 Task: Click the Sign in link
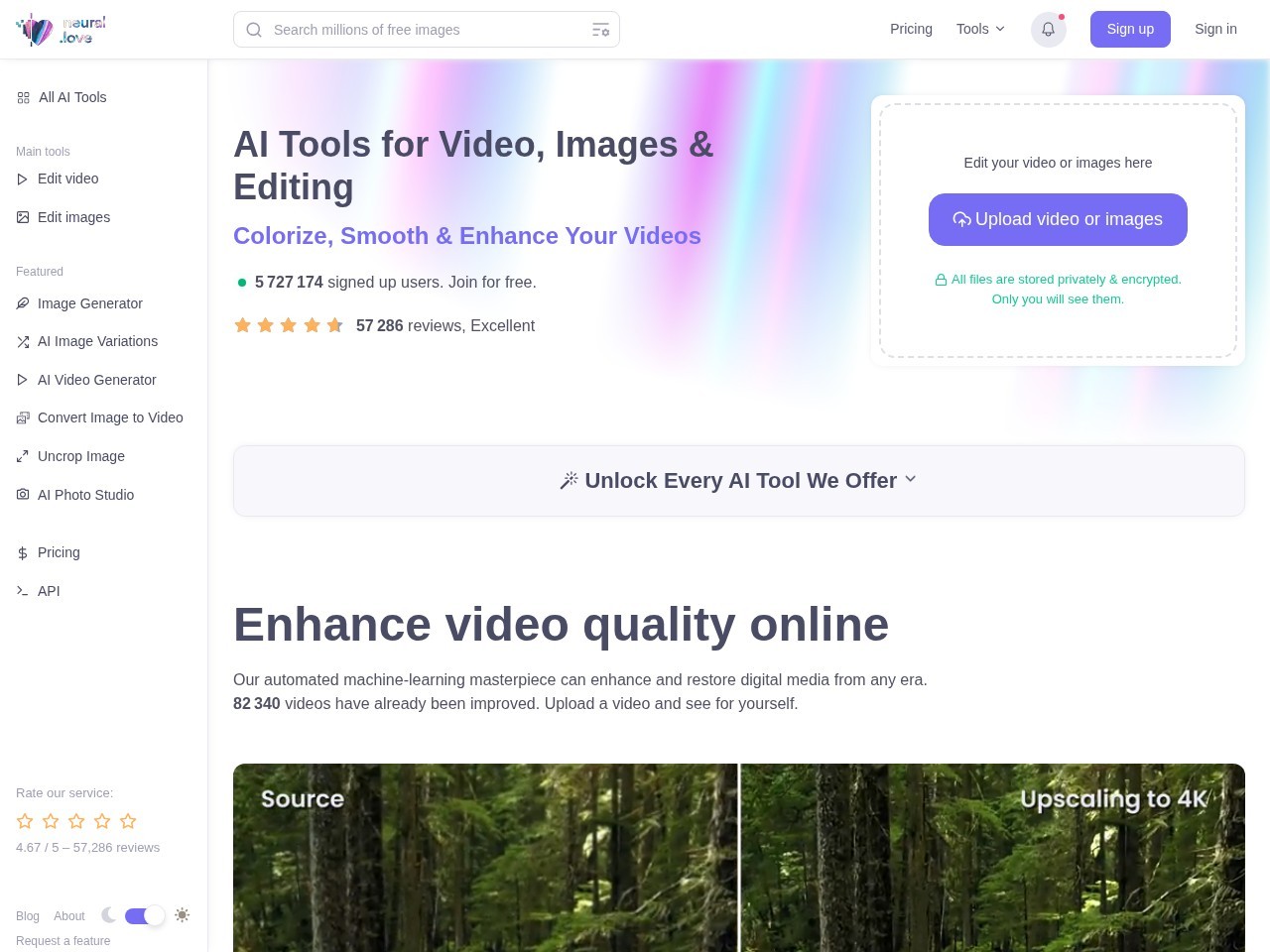[x=1215, y=29]
